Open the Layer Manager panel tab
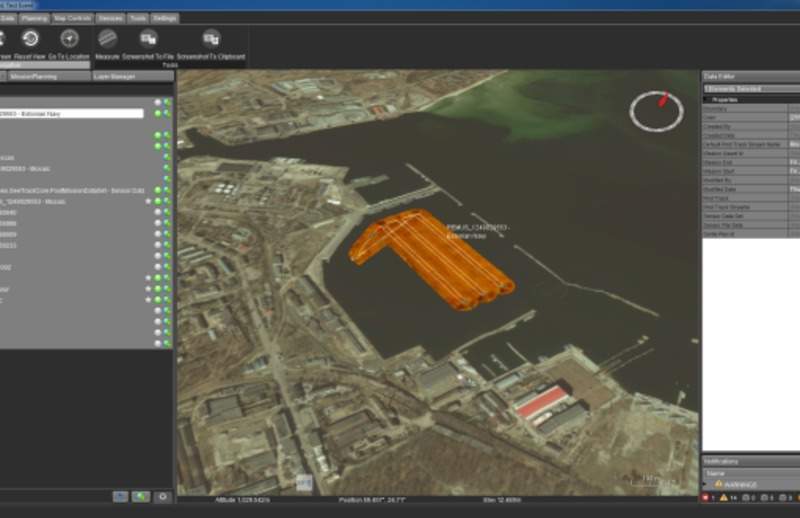The height and width of the screenshot is (518, 800). 118,75
